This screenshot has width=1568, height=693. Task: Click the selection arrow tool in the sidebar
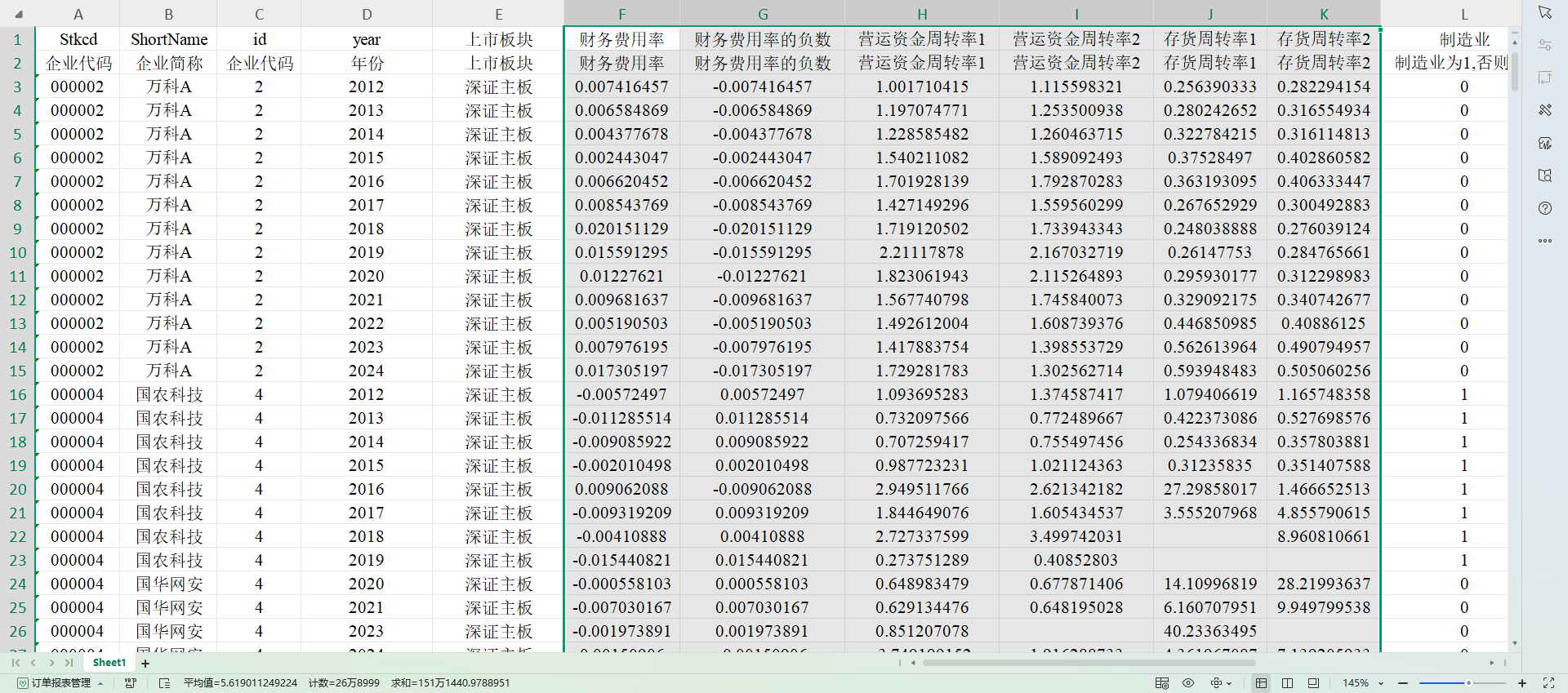coord(1544,12)
